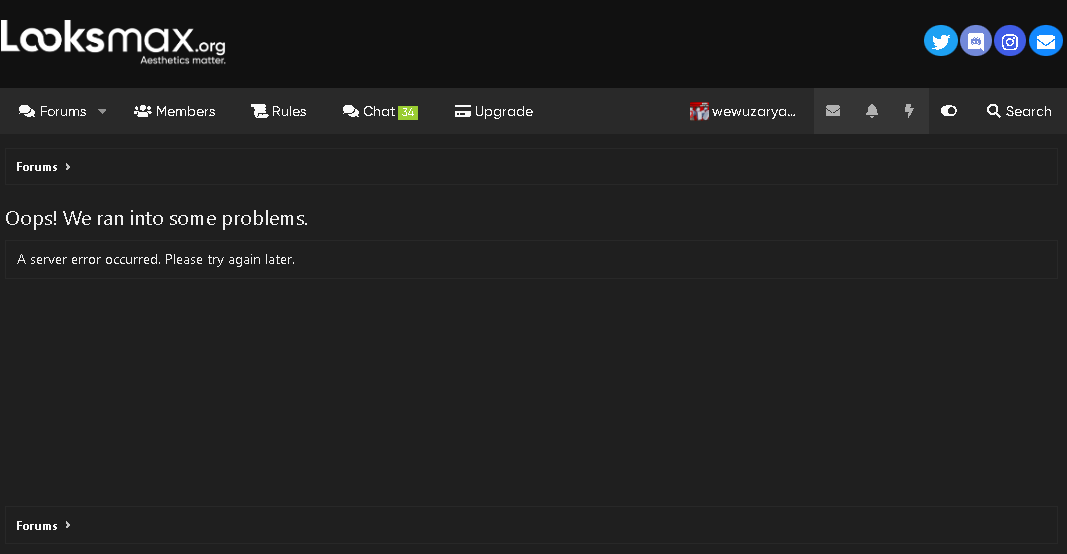The image size is (1067, 554).
Task: Open the wewuzarya account menu
Action: 753,111
